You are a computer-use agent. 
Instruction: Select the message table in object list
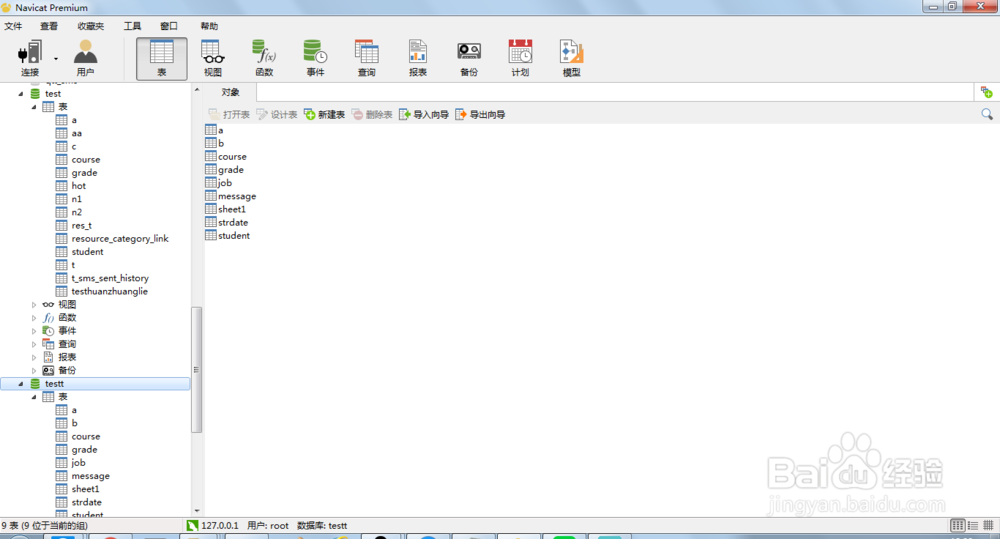(x=230, y=196)
